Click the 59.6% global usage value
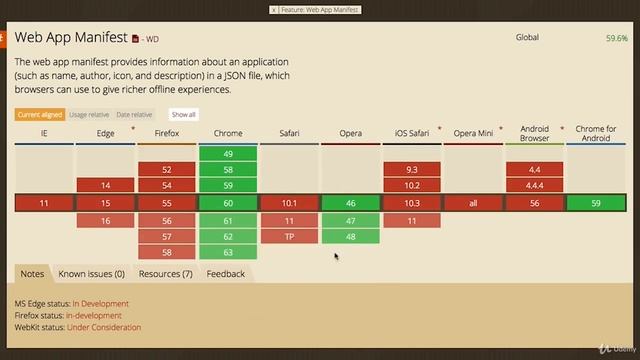Screen dimensions: 640x360 tap(617, 38)
